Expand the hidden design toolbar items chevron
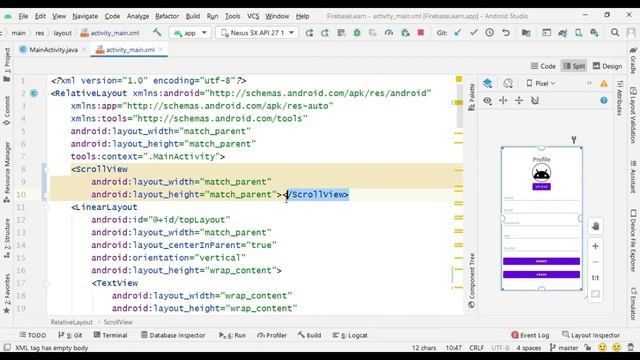The image size is (640, 360). coord(589,83)
